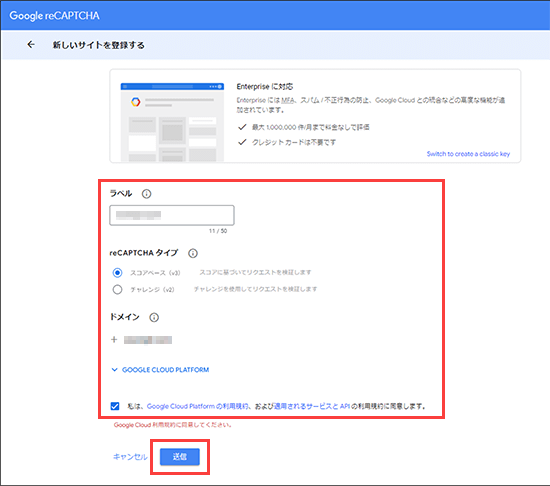The height and width of the screenshot is (486, 550).
Task: Open the Google Cloud Platform terms of service link
Action: click(197, 406)
